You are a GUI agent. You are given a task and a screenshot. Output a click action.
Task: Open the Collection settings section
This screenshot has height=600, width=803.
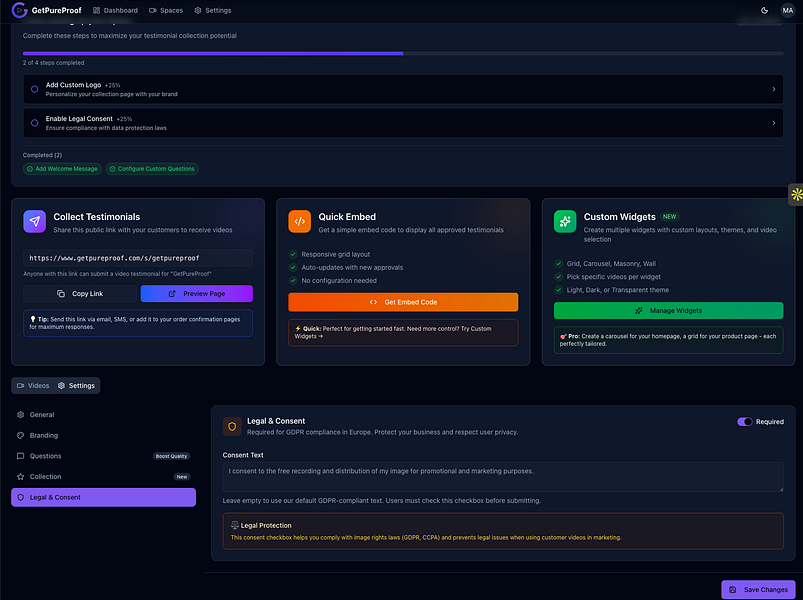pos(103,477)
